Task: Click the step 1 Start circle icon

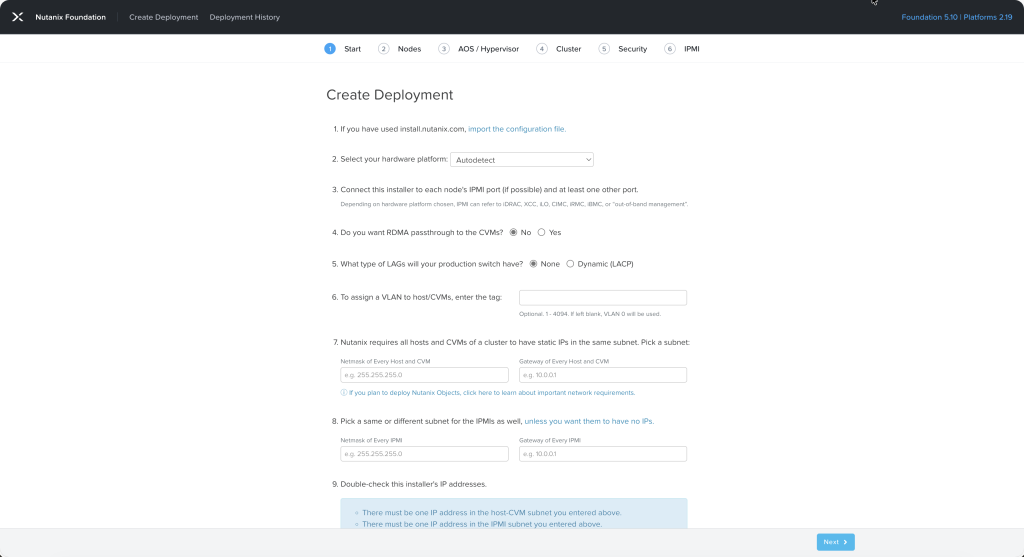Action: click(330, 49)
